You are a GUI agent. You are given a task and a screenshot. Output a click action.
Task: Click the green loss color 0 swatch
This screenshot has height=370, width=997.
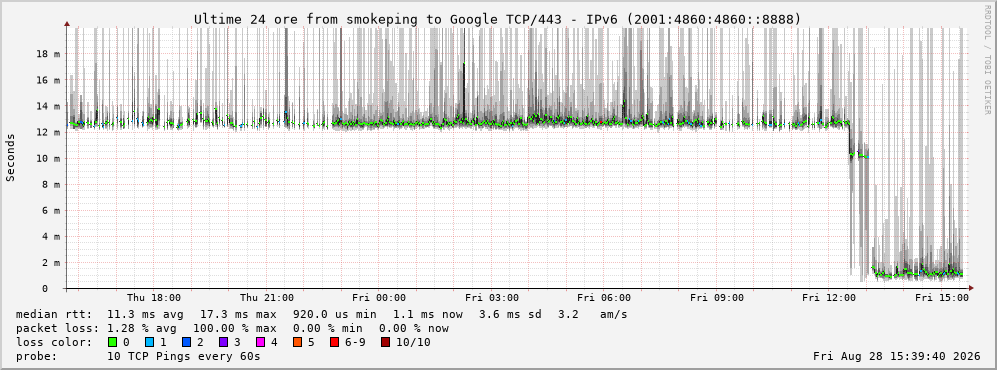coord(113,343)
